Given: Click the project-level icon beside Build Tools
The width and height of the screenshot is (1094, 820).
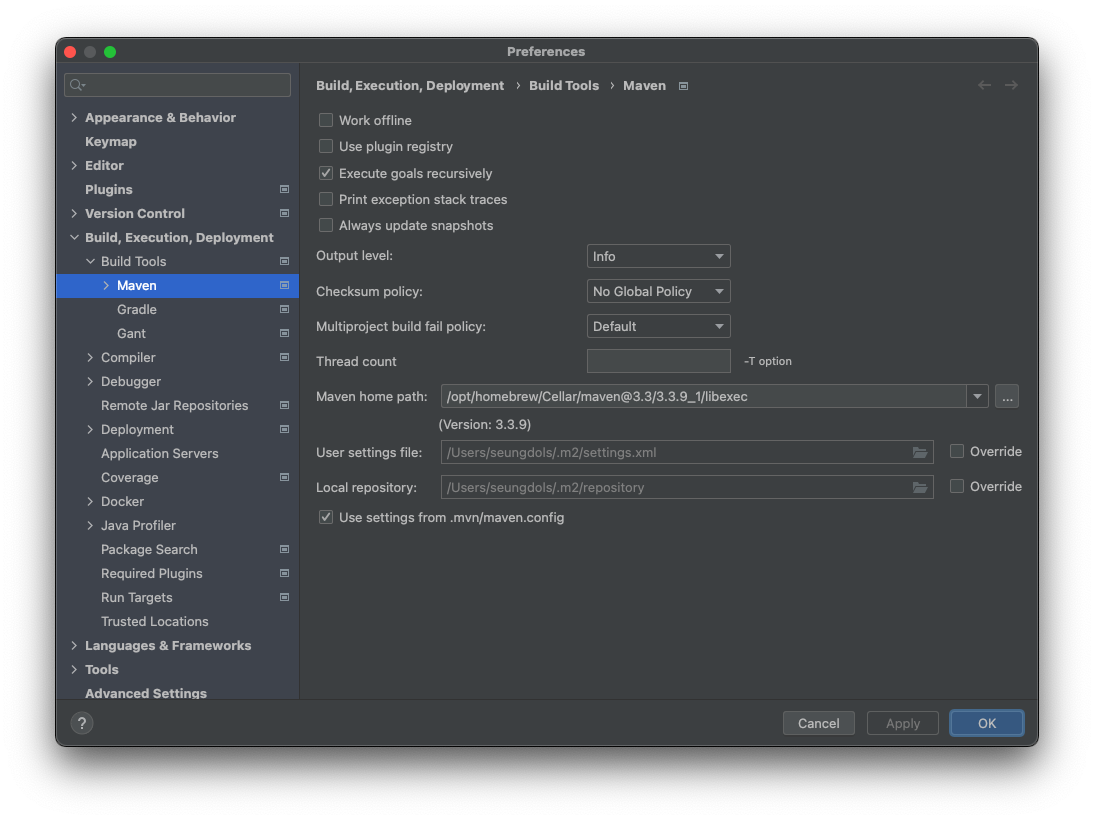Looking at the screenshot, I should tap(285, 261).
